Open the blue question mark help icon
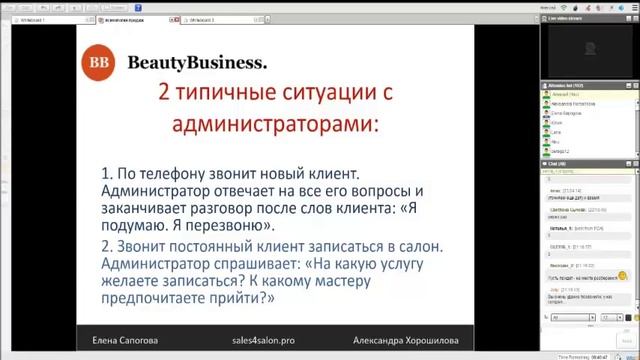The image size is (640, 360). pos(138,8)
